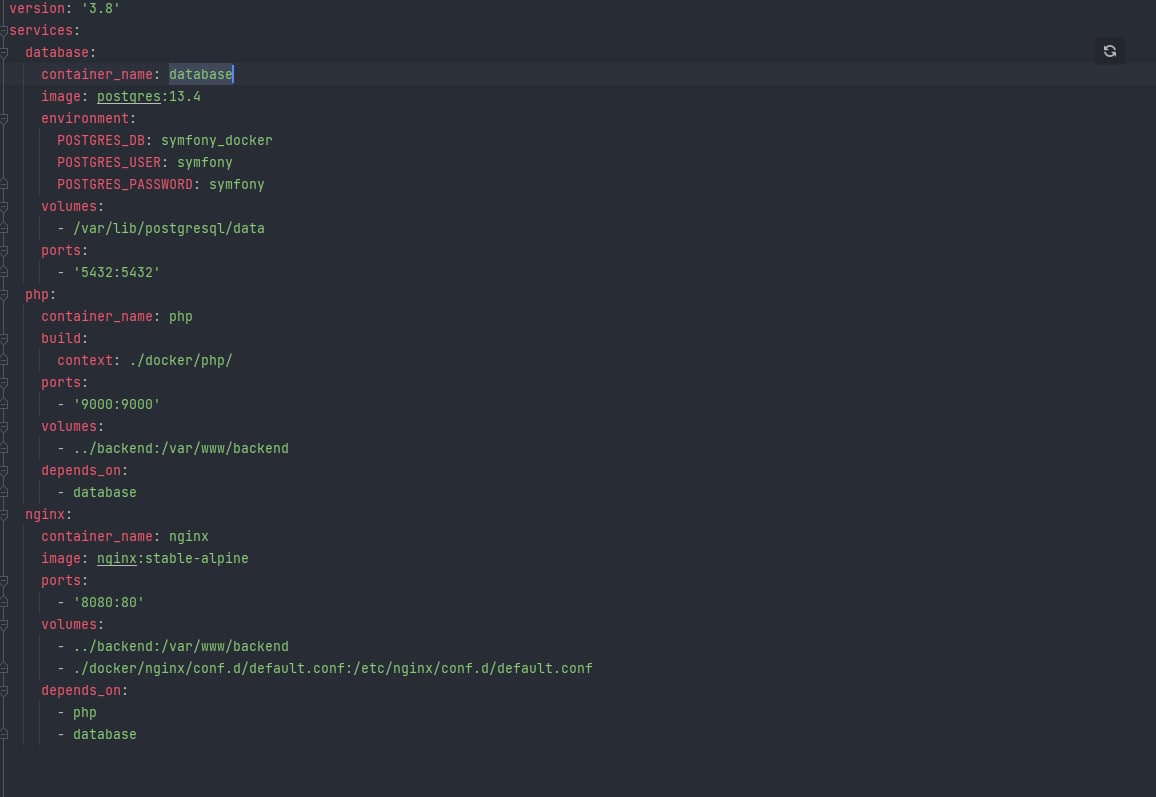The height and width of the screenshot is (797, 1156).
Task: Collapse the database service fold marker
Action: point(4,52)
